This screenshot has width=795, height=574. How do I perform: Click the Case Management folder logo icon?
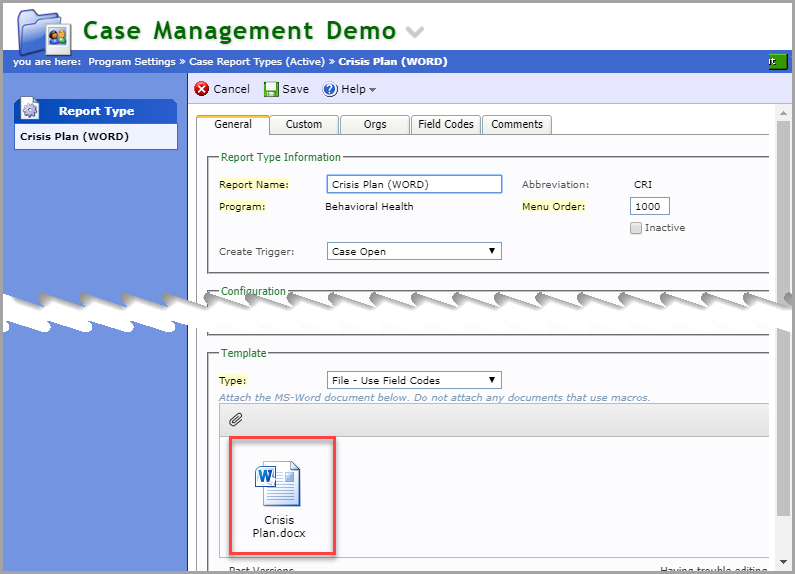(x=44, y=32)
